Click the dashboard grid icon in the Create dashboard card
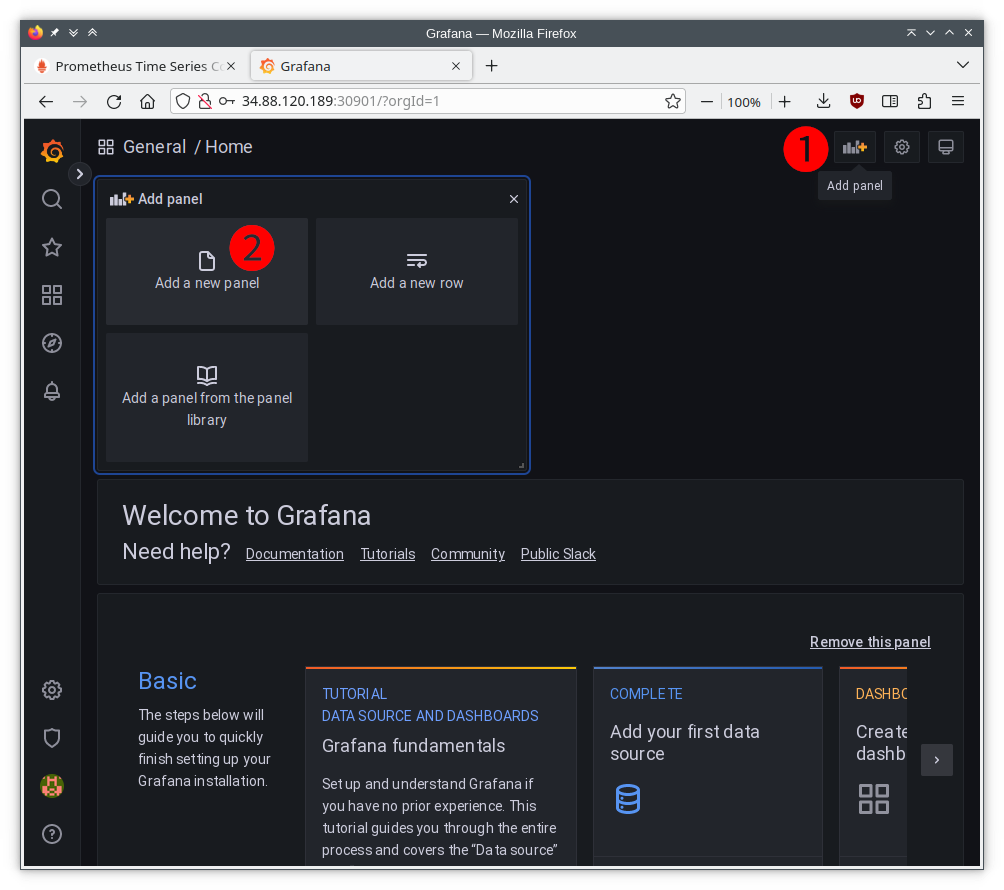This screenshot has width=1004, height=890. (x=874, y=798)
